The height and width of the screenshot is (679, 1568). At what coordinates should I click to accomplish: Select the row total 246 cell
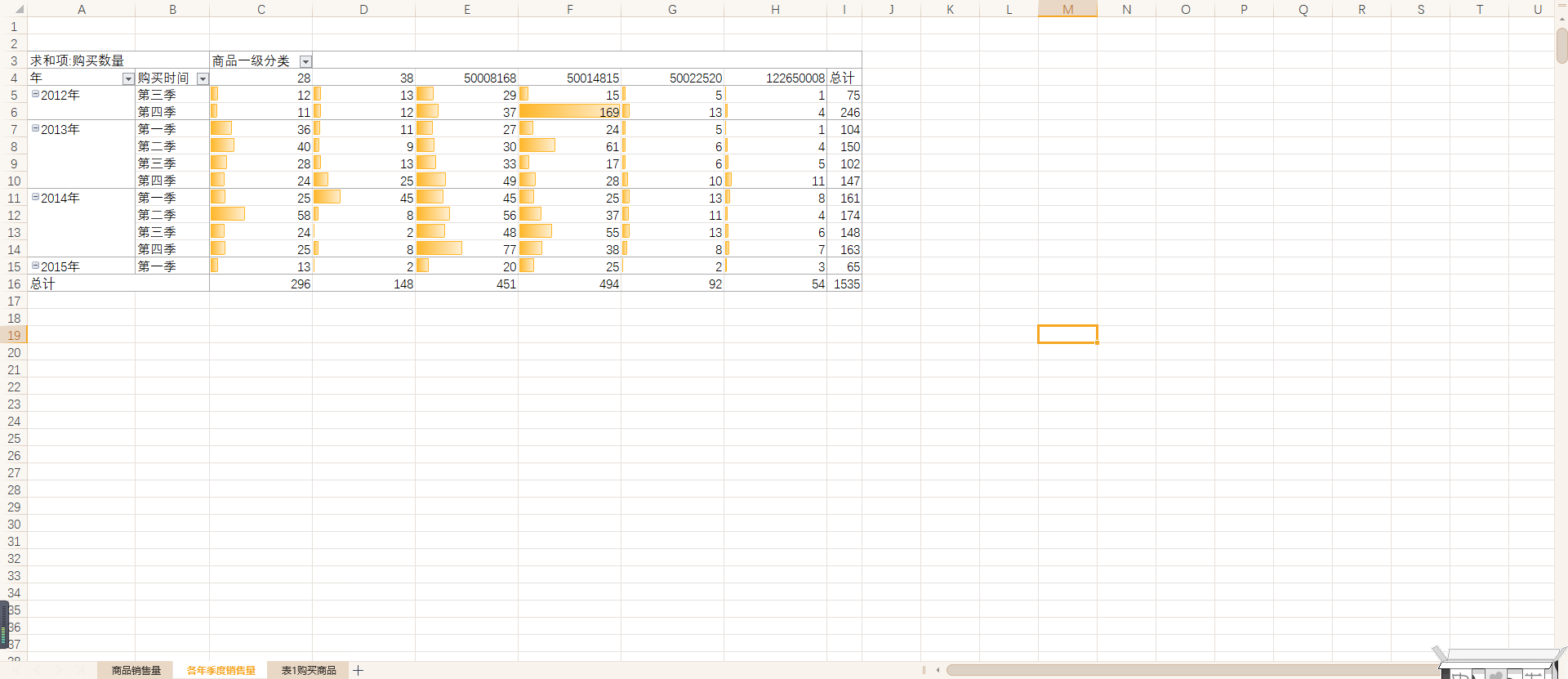(844, 112)
